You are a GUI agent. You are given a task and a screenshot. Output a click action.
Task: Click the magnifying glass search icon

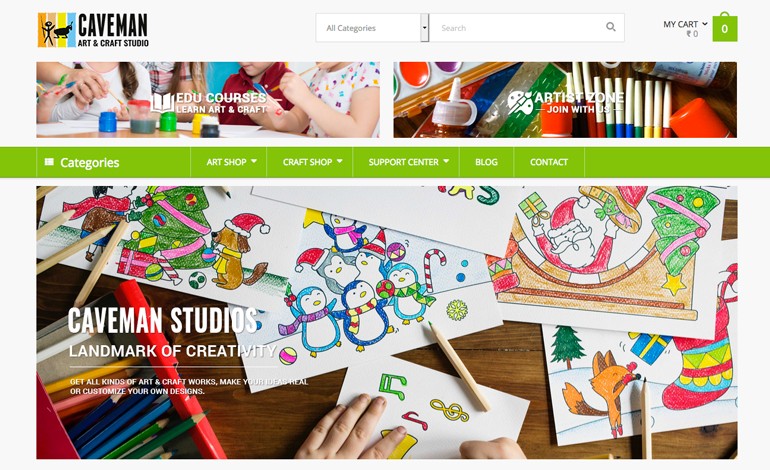[610, 27]
